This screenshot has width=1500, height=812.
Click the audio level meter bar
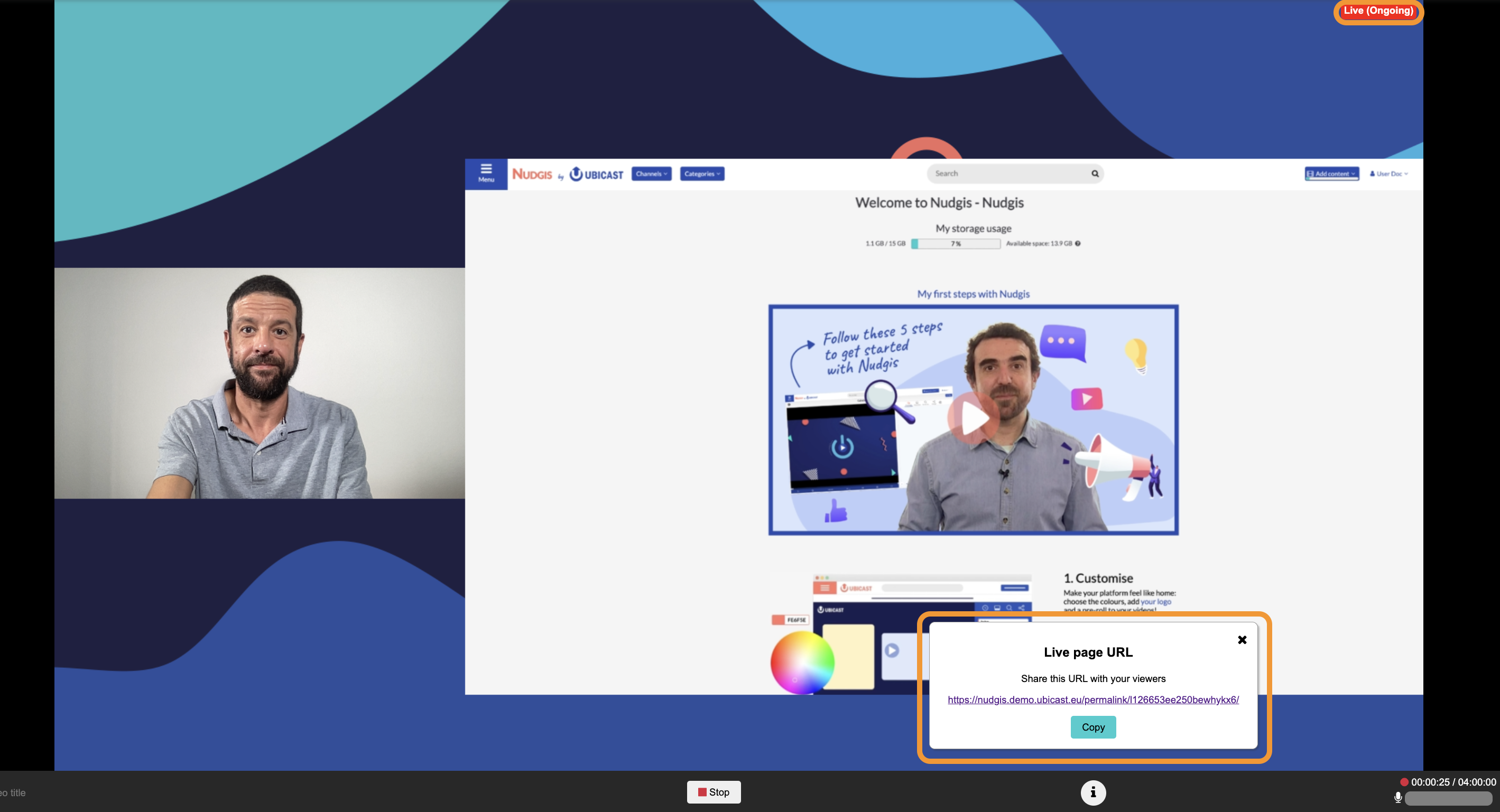coord(1449,798)
